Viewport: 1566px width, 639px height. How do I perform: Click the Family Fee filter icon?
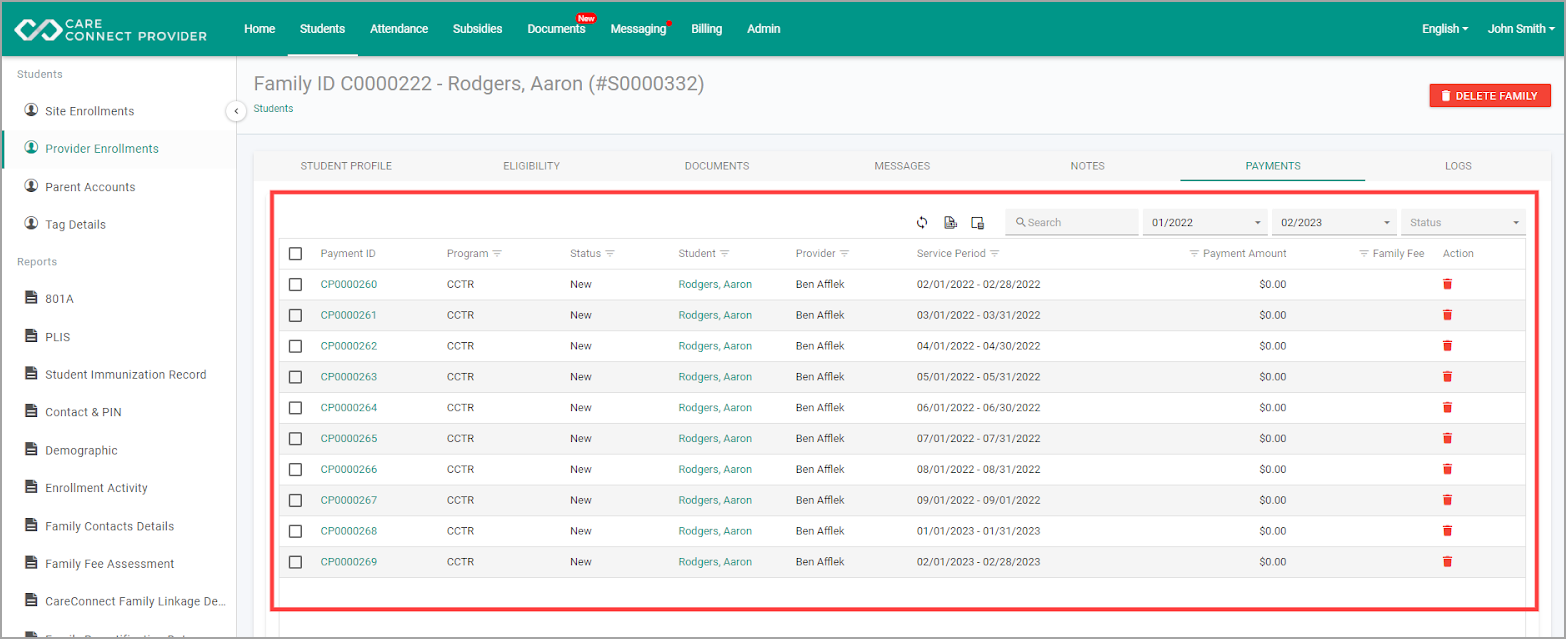point(1364,254)
